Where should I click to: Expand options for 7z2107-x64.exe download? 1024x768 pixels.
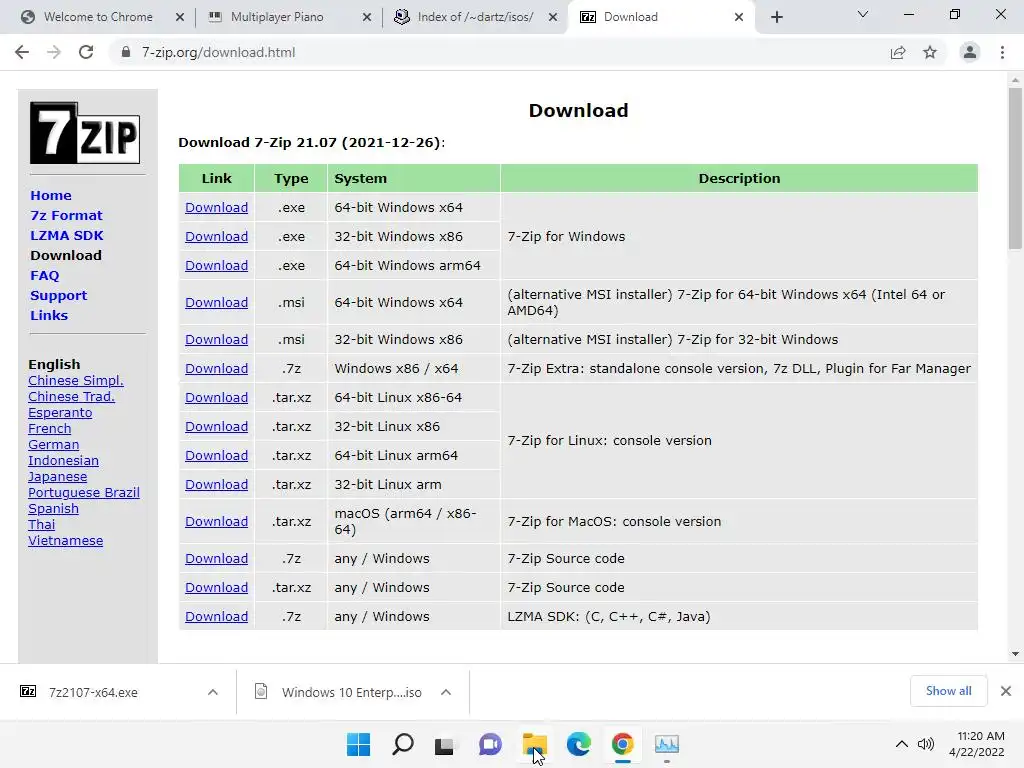(213, 692)
